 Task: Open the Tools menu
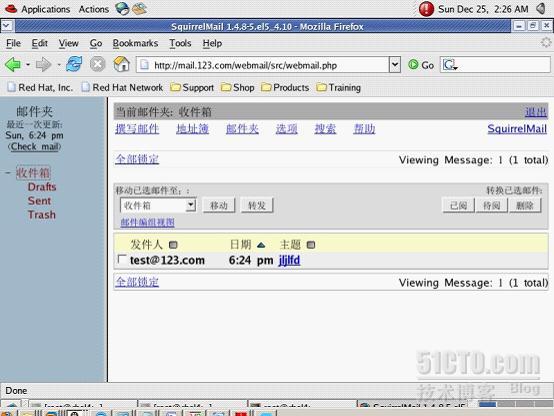[180, 43]
